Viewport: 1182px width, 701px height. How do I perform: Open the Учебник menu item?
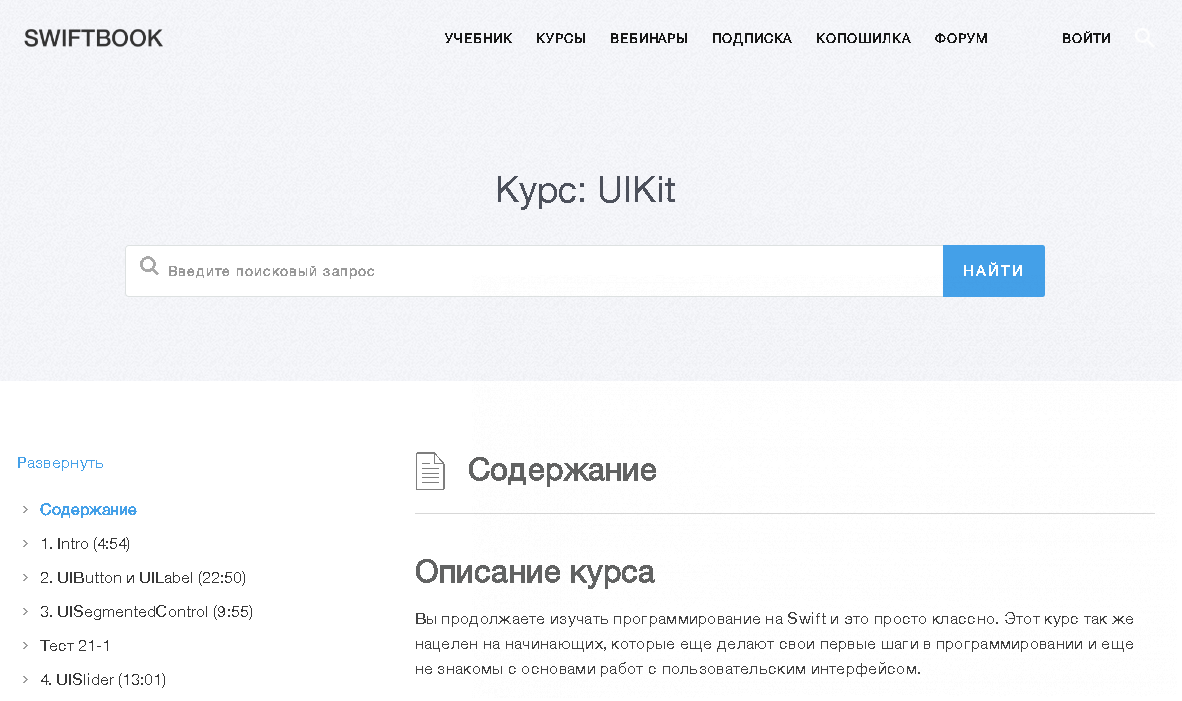pos(478,39)
